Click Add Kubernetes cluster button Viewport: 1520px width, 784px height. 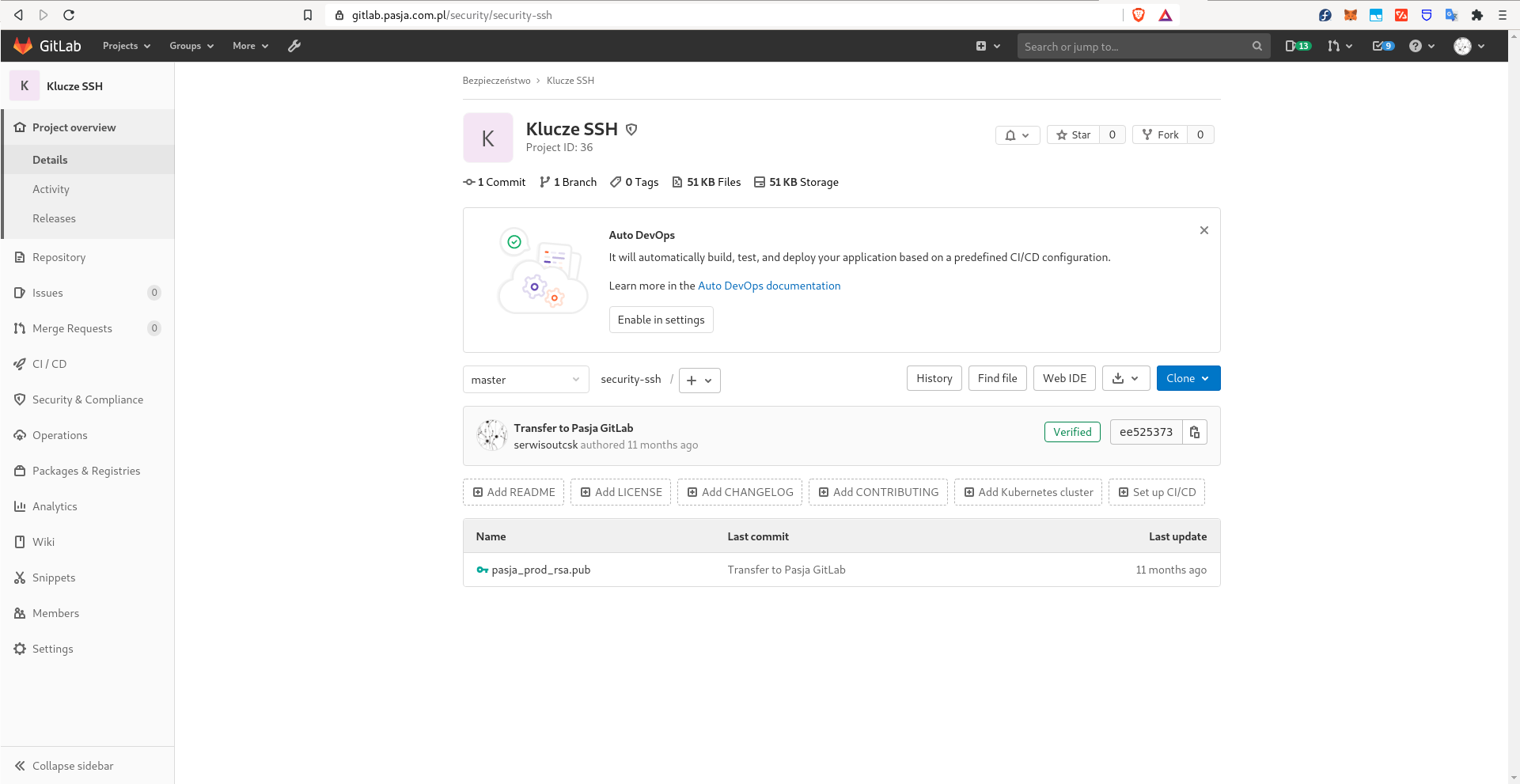[x=1028, y=492]
